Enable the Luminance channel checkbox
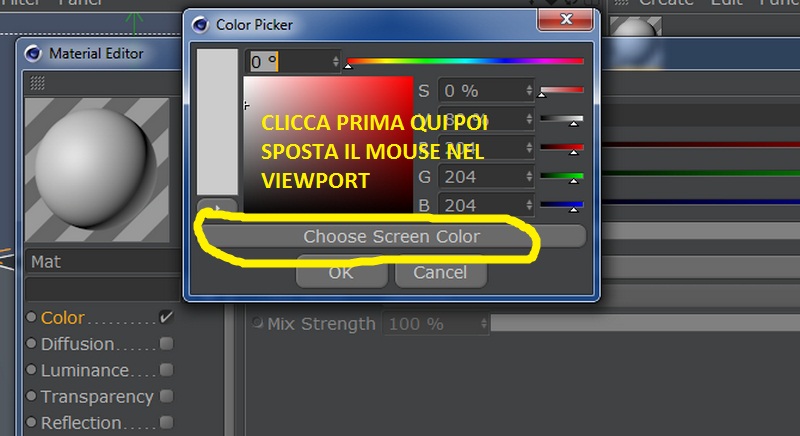Image resolution: width=800 pixels, height=436 pixels. pyautogui.click(x=166, y=370)
